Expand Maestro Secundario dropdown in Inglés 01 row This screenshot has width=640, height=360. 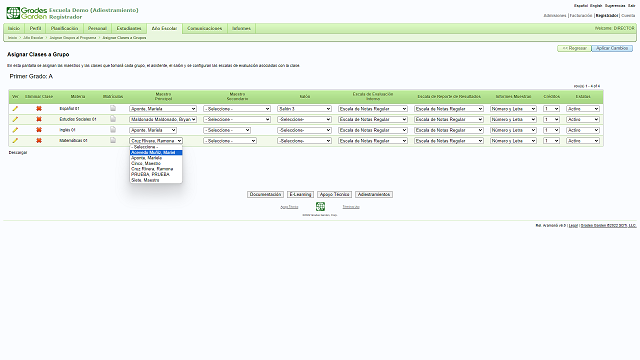tap(227, 130)
